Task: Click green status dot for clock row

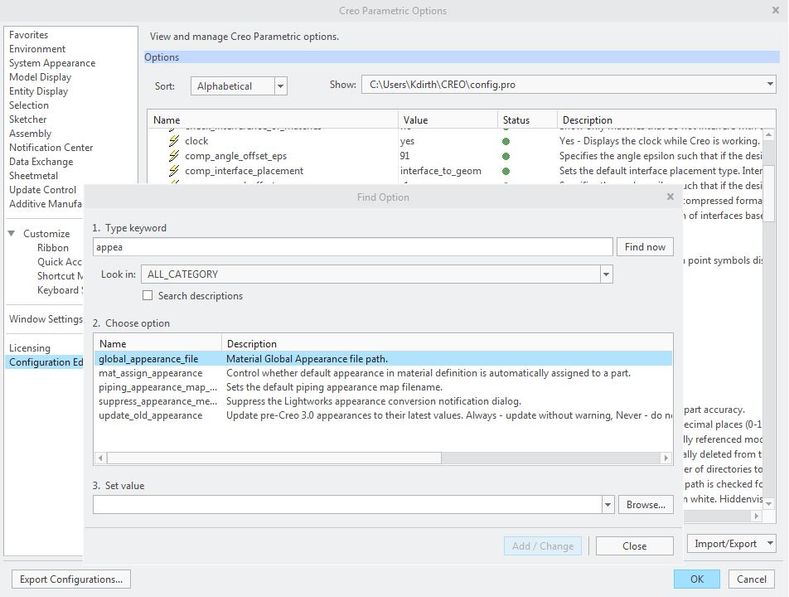Action: coord(506,141)
